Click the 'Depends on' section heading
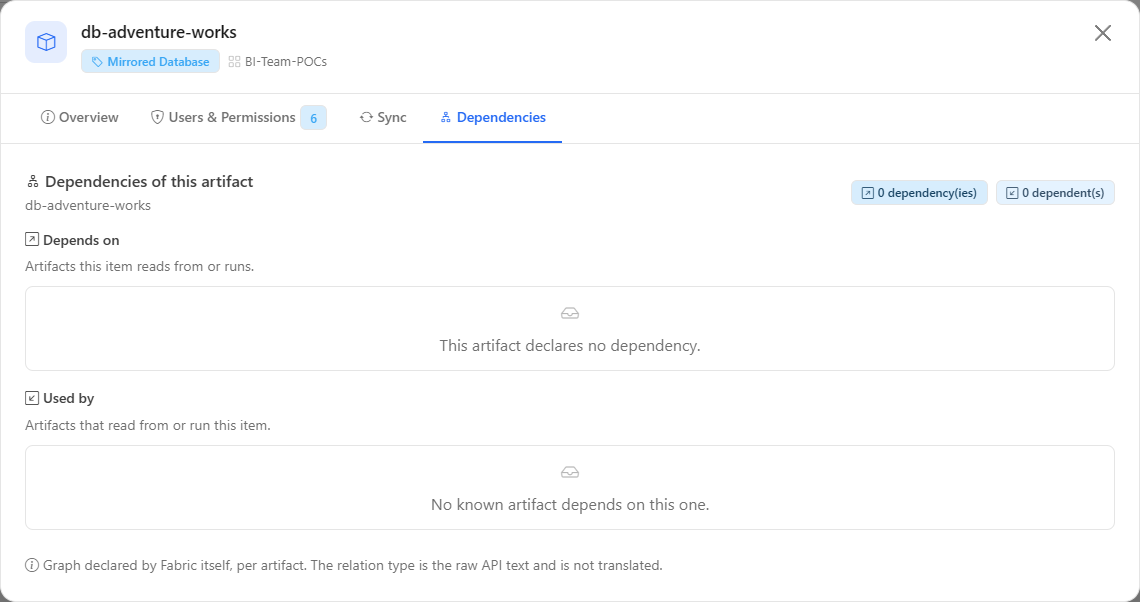Screen dimensions: 1140x602 click(81, 240)
